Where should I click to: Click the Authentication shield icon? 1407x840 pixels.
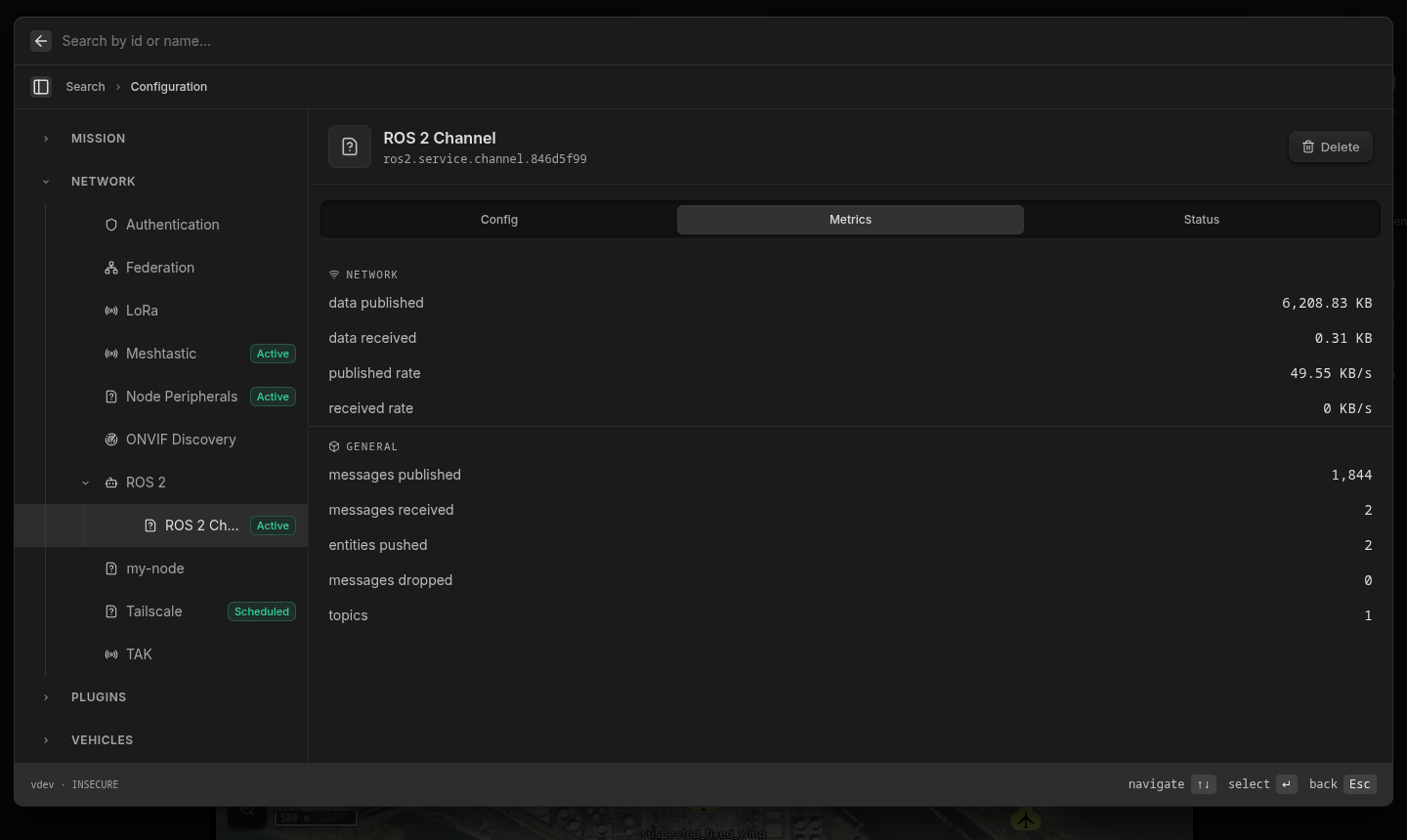111,225
